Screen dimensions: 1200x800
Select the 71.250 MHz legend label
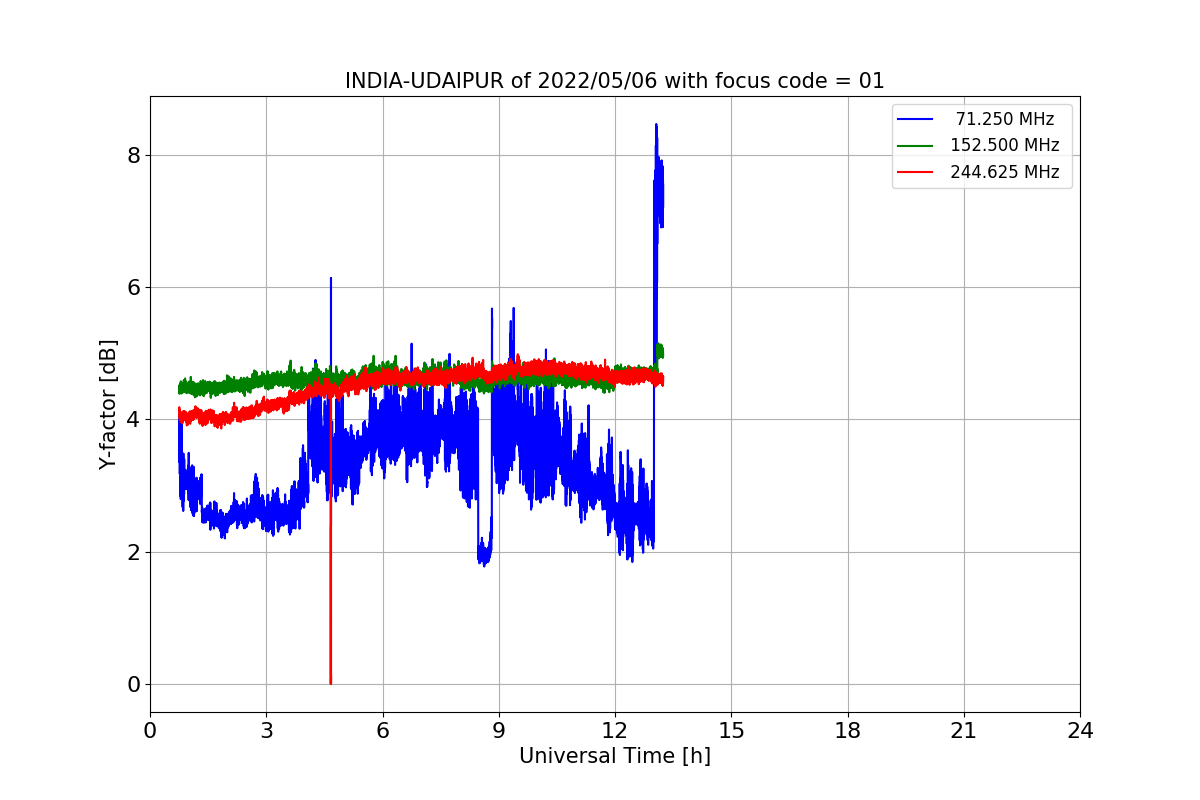pyautogui.click(x=1005, y=119)
